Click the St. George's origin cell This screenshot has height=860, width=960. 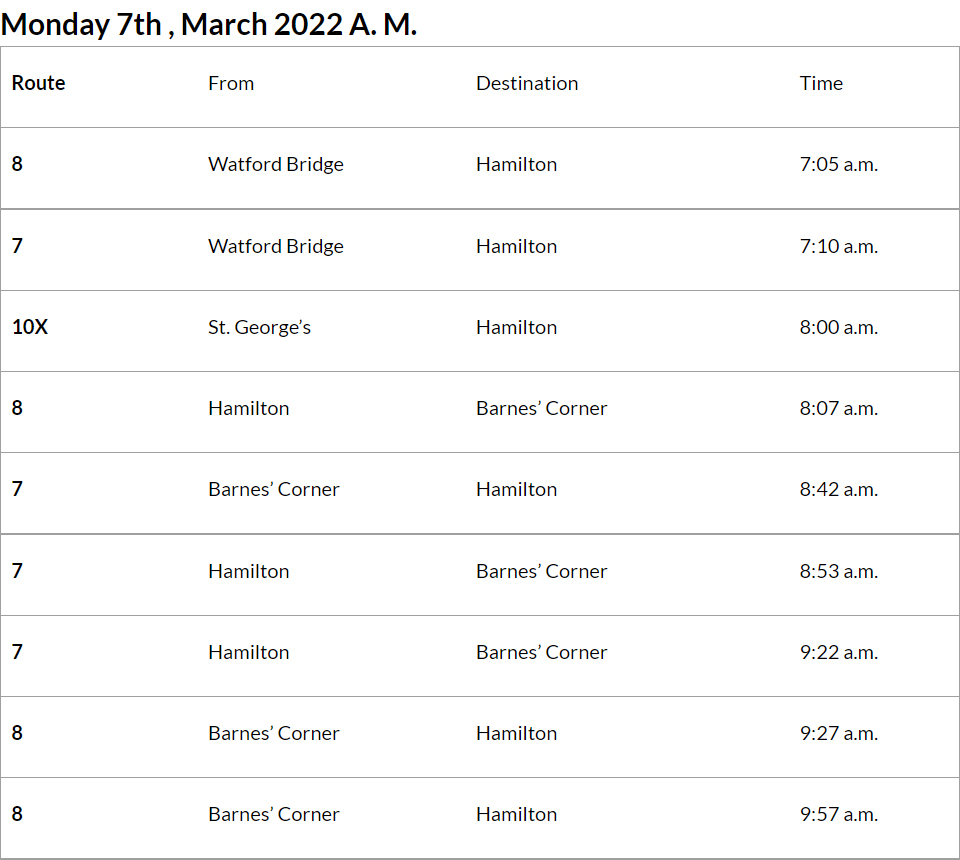[259, 327]
